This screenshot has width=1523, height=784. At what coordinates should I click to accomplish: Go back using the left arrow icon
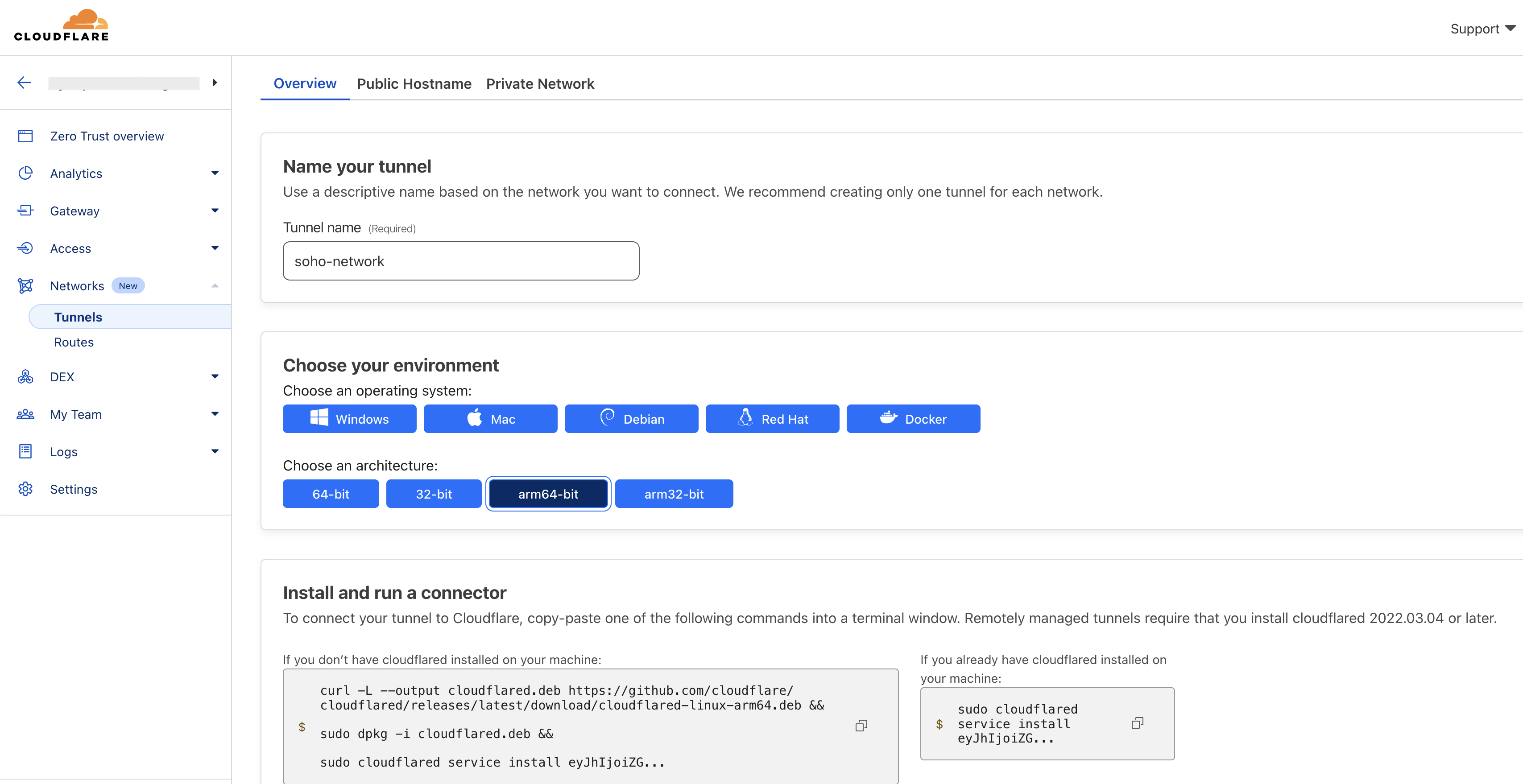coord(24,83)
